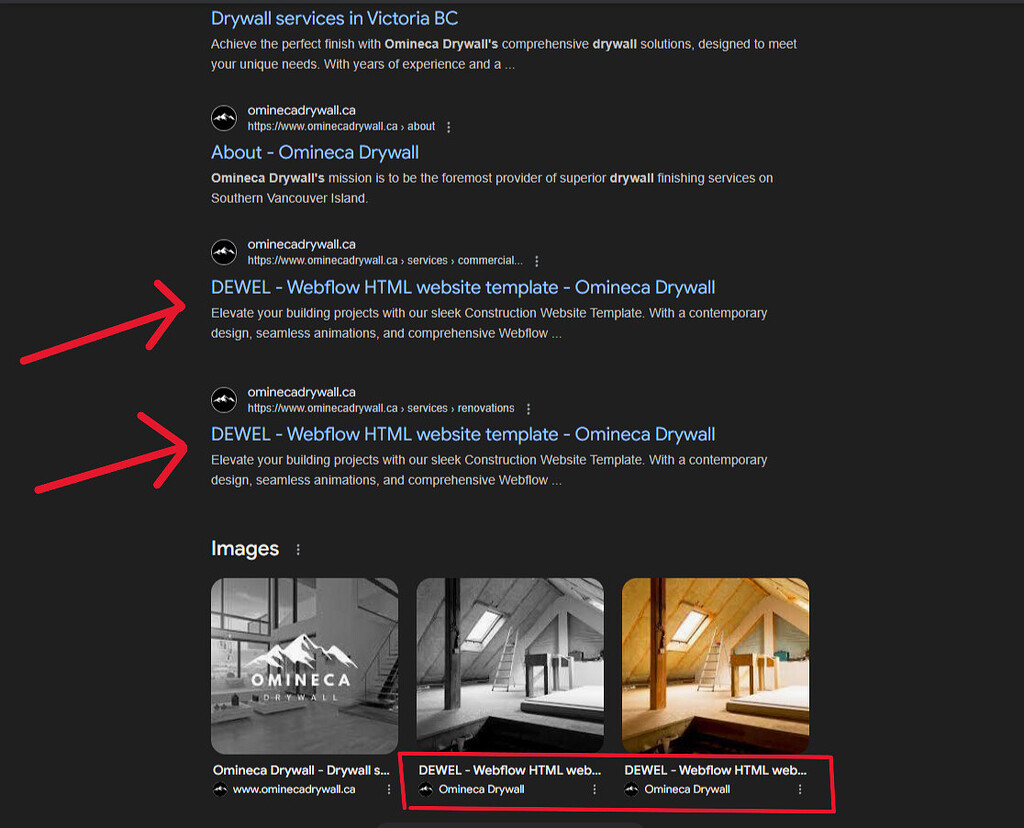Open the "About - Omineca Drywall" link
The image size is (1024, 828).
point(315,151)
